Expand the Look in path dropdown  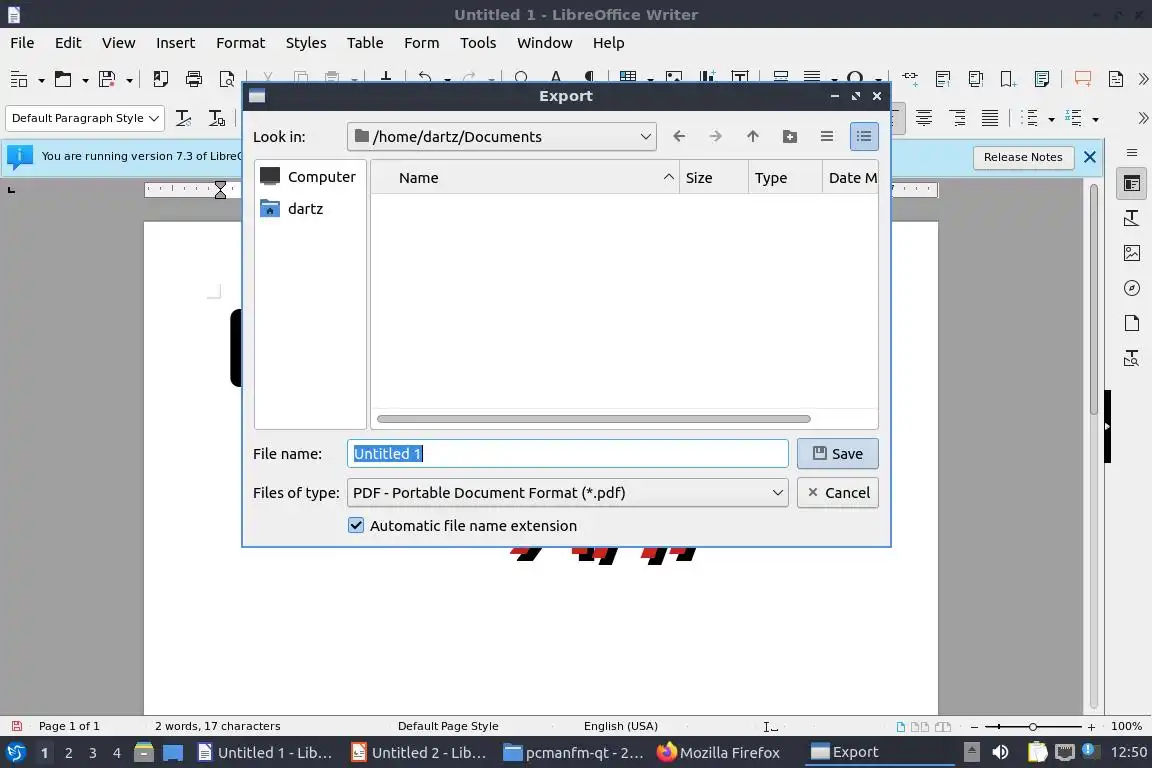point(502,137)
